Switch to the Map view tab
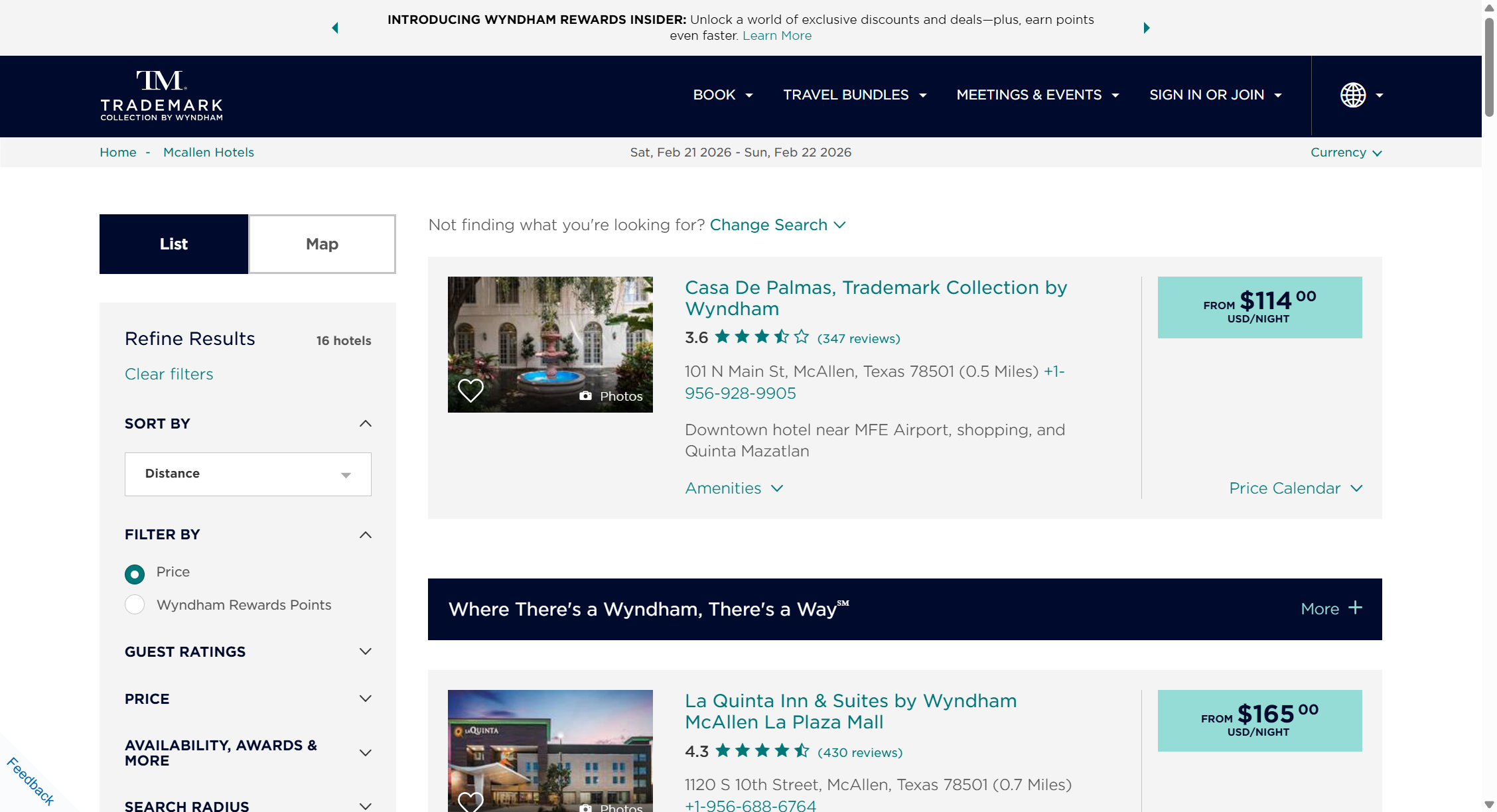 (x=322, y=244)
